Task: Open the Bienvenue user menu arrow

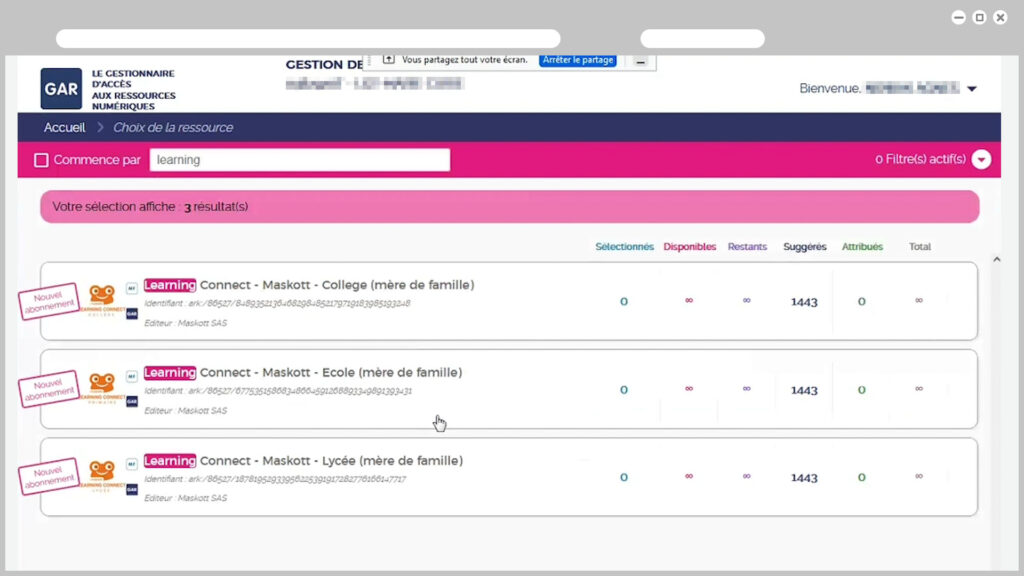Action: (972, 89)
